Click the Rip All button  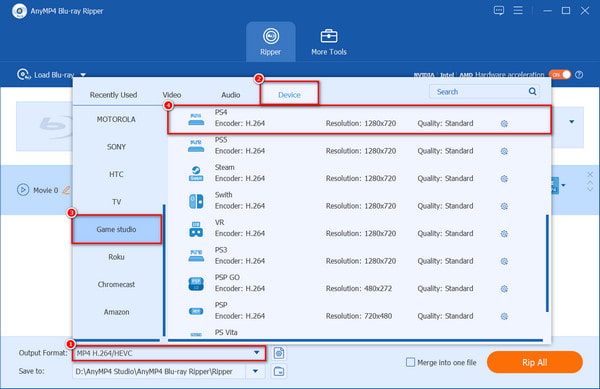(x=535, y=362)
